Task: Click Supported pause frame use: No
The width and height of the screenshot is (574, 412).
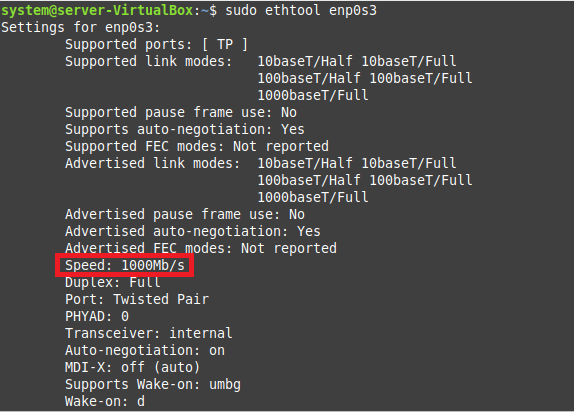Action: (x=181, y=112)
